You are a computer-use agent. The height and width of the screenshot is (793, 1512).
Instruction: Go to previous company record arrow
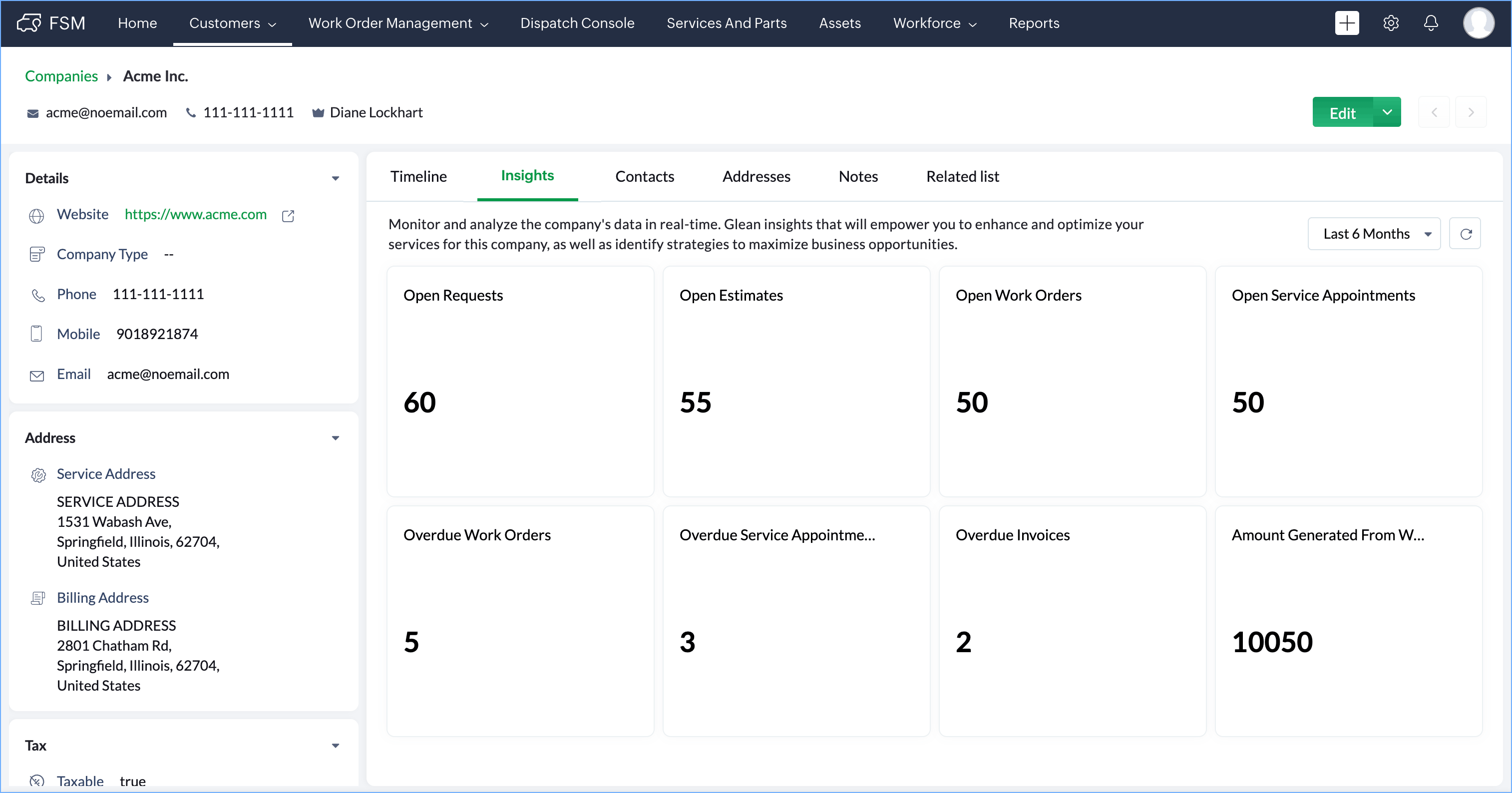1433,112
